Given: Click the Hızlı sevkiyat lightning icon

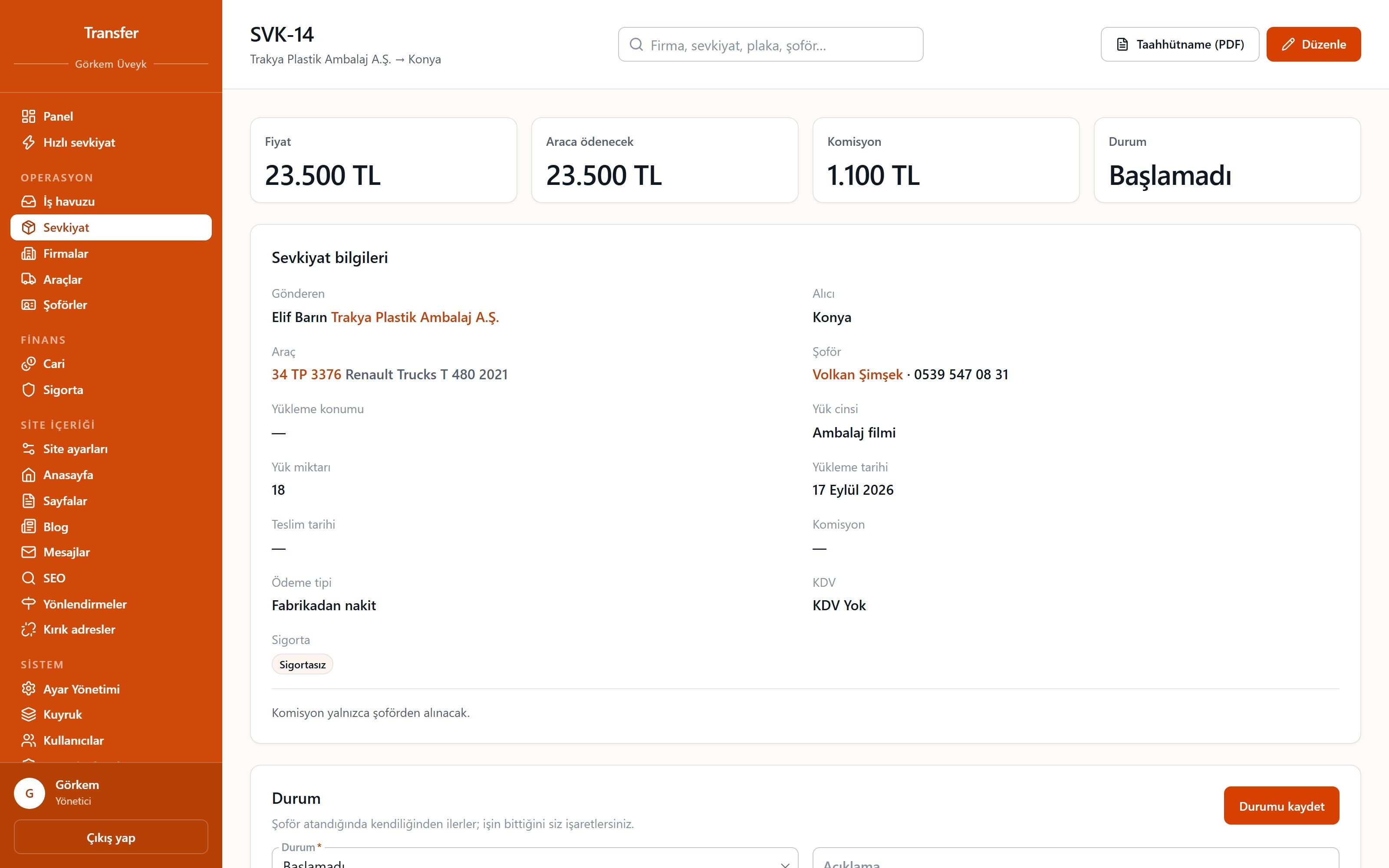Looking at the screenshot, I should click(x=29, y=142).
